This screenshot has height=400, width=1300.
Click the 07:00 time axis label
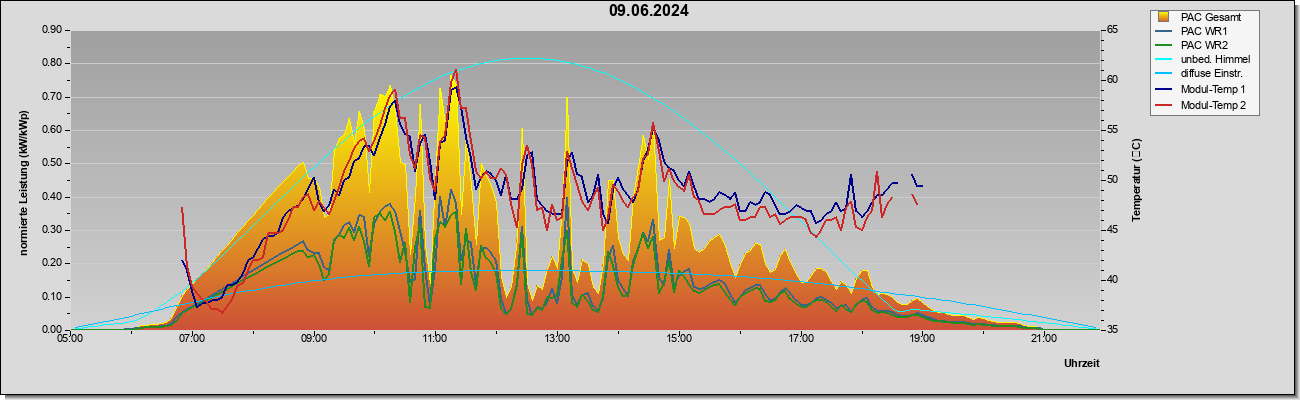pyautogui.click(x=192, y=338)
